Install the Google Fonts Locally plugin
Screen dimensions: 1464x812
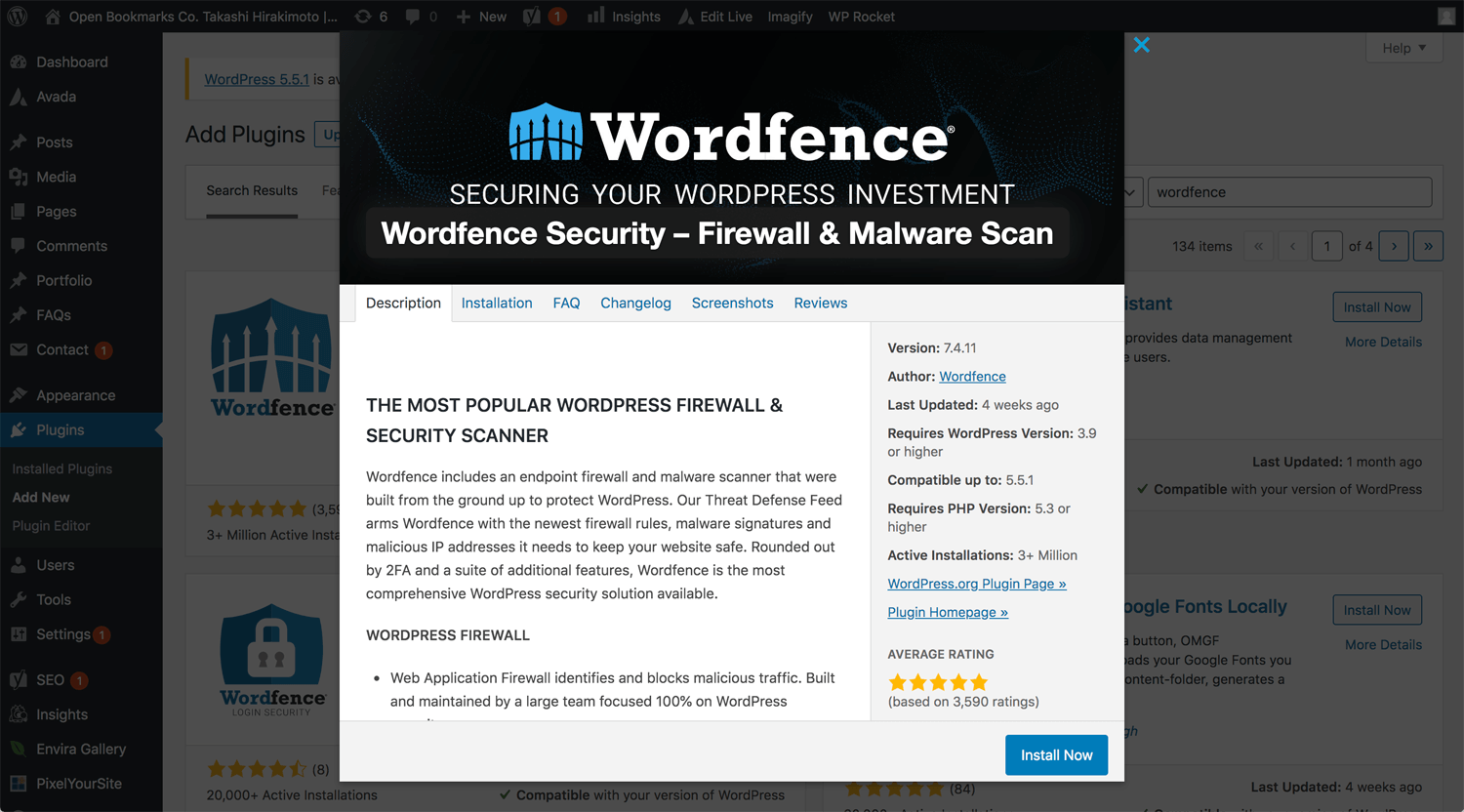point(1377,610)
